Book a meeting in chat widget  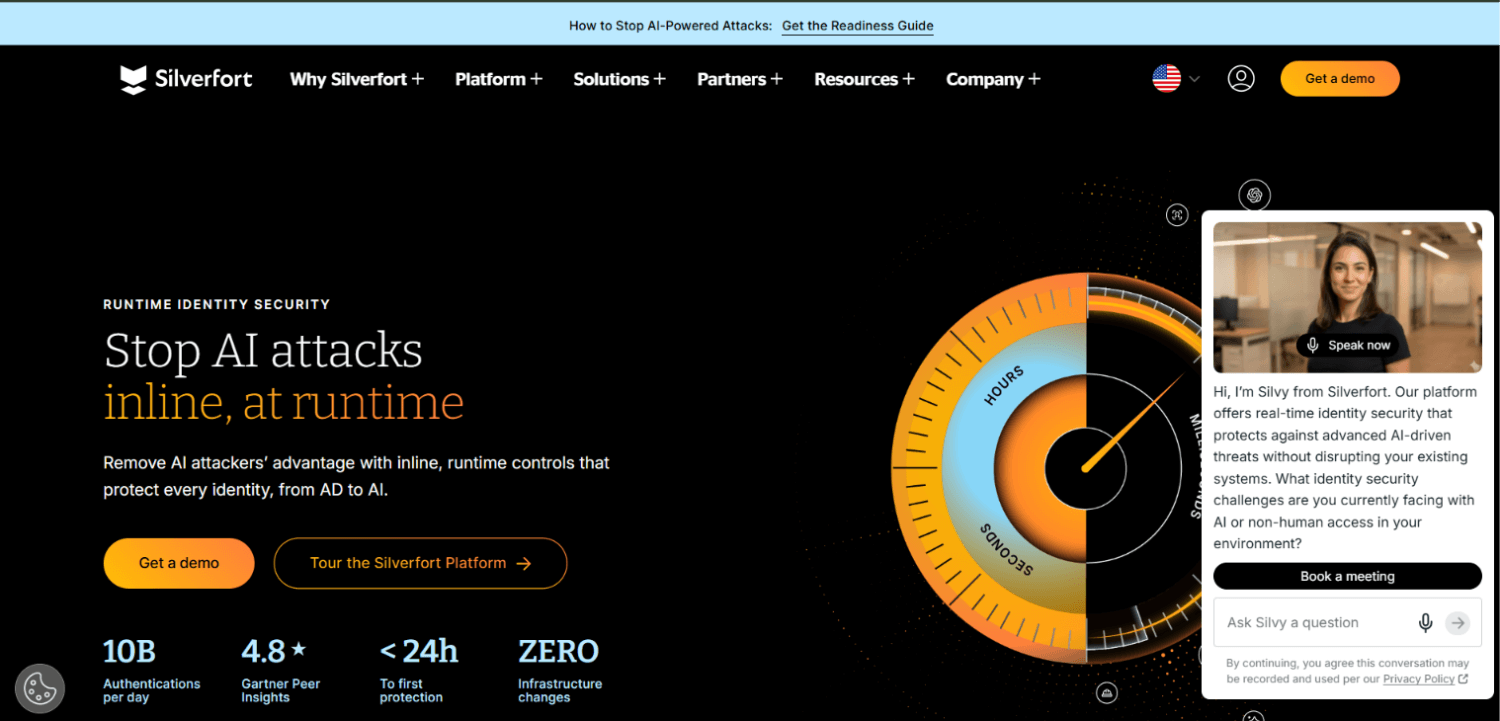point(1347,576)
